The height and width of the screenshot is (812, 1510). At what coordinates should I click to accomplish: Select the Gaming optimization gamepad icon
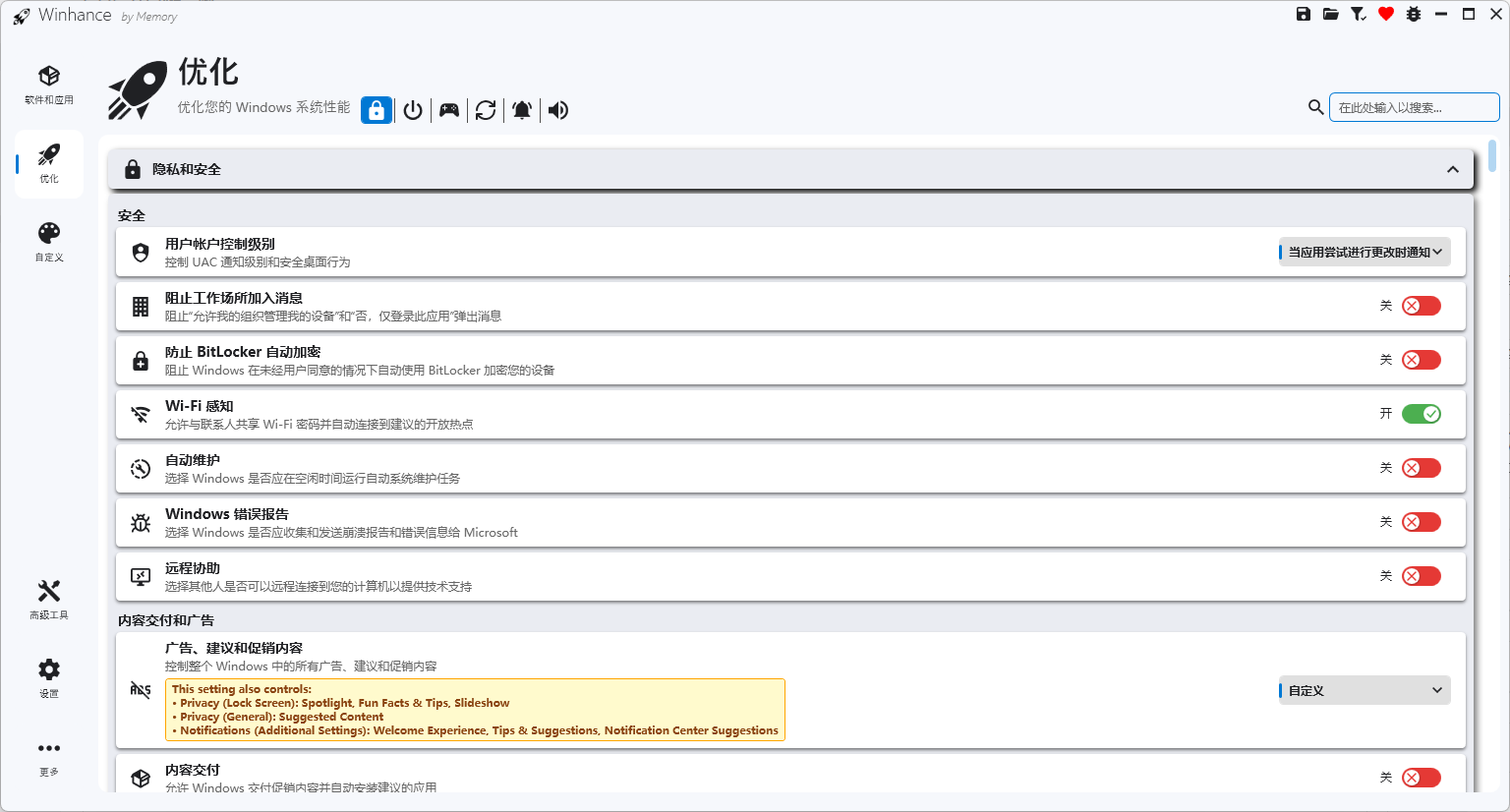[x=448, y=110]
